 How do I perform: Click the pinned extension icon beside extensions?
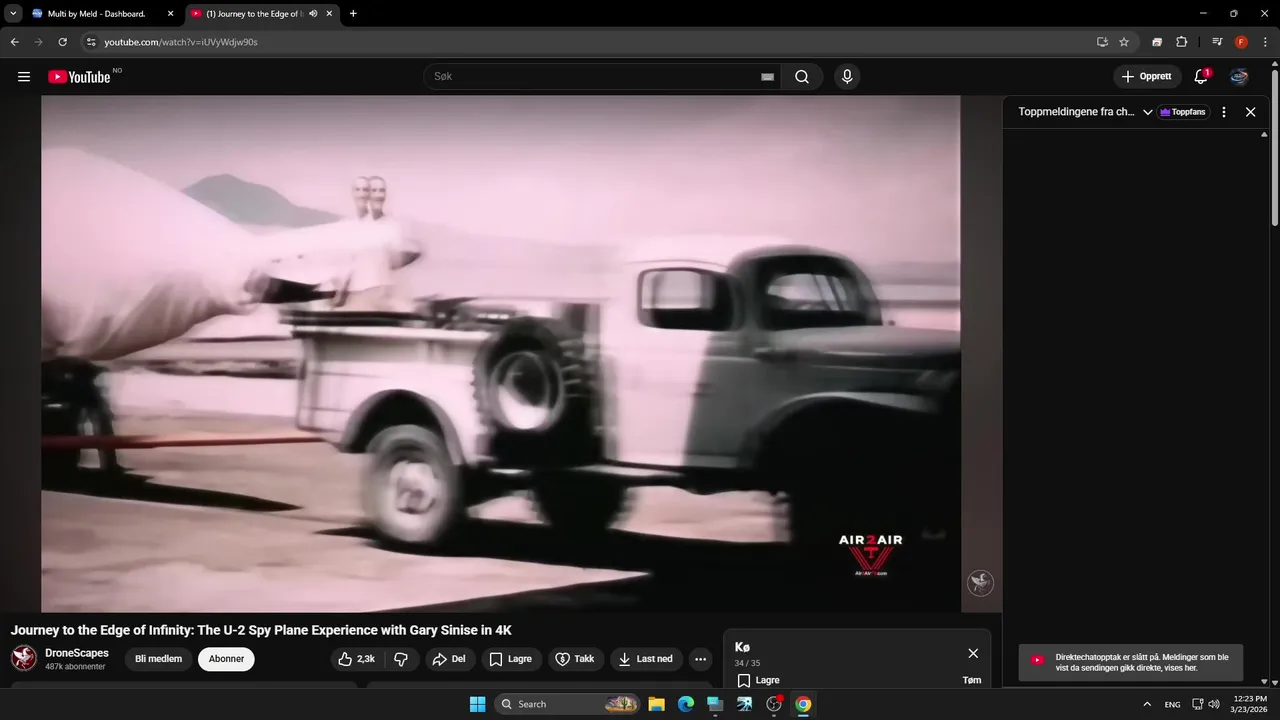pyautogui.click(x=1157, y=42)
